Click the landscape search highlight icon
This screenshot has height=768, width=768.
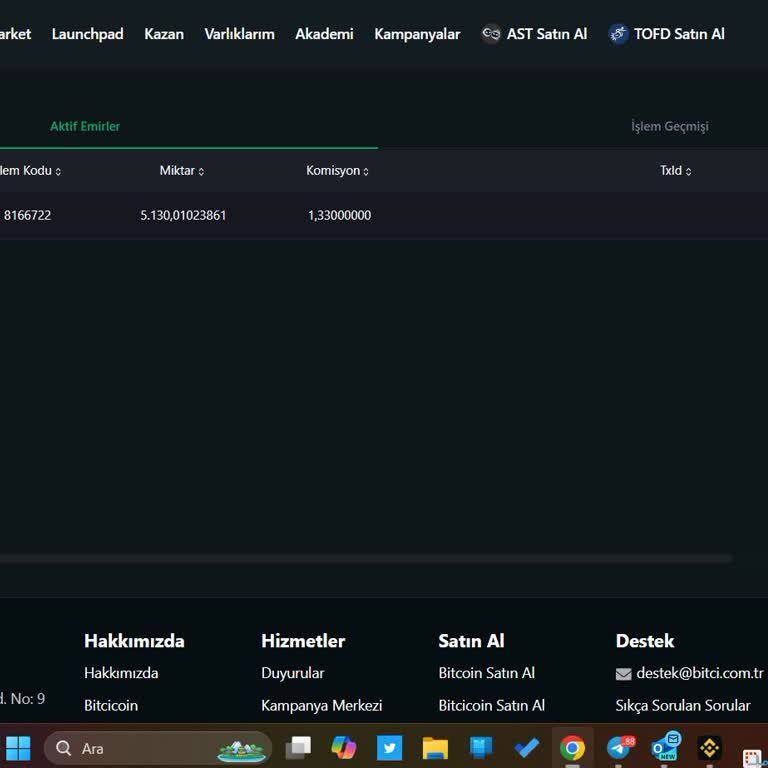241,749
